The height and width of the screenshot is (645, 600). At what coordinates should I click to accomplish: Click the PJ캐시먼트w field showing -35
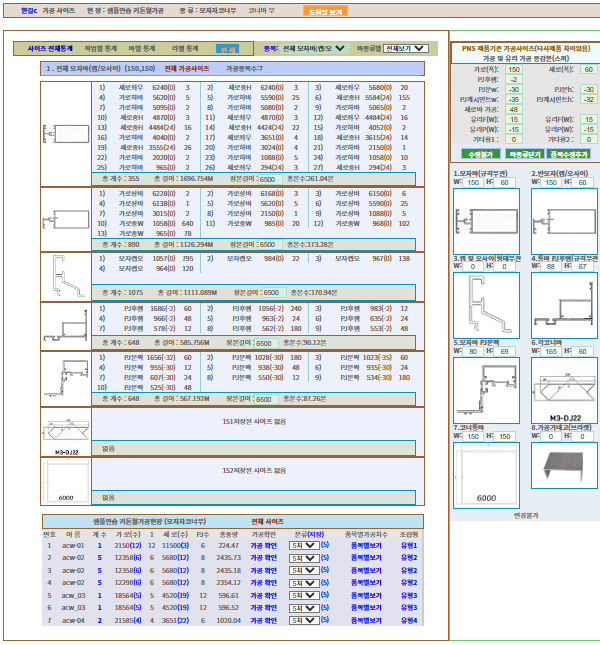click(514, 100)
